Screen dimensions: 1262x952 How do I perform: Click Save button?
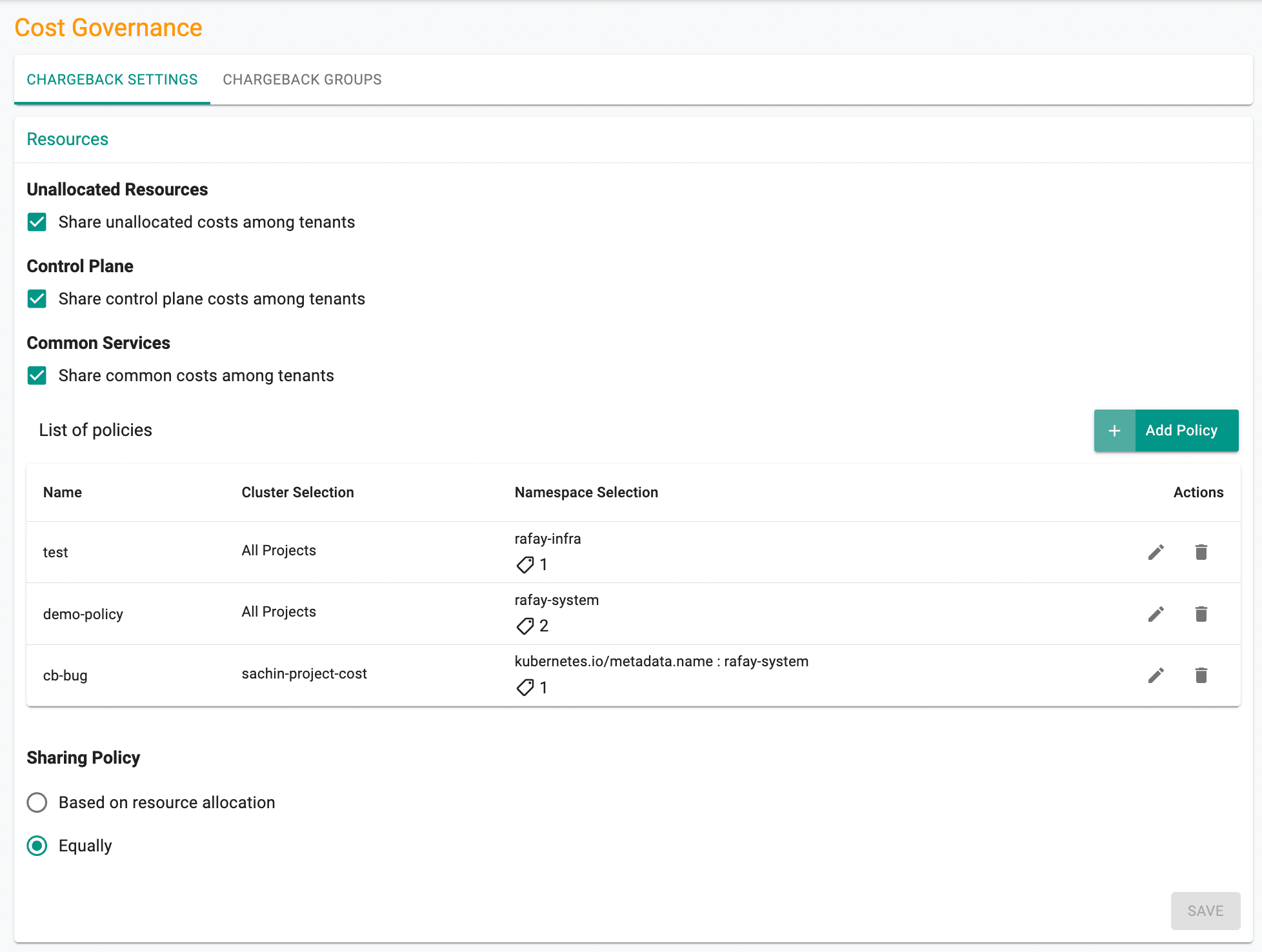coord(1204,910)
